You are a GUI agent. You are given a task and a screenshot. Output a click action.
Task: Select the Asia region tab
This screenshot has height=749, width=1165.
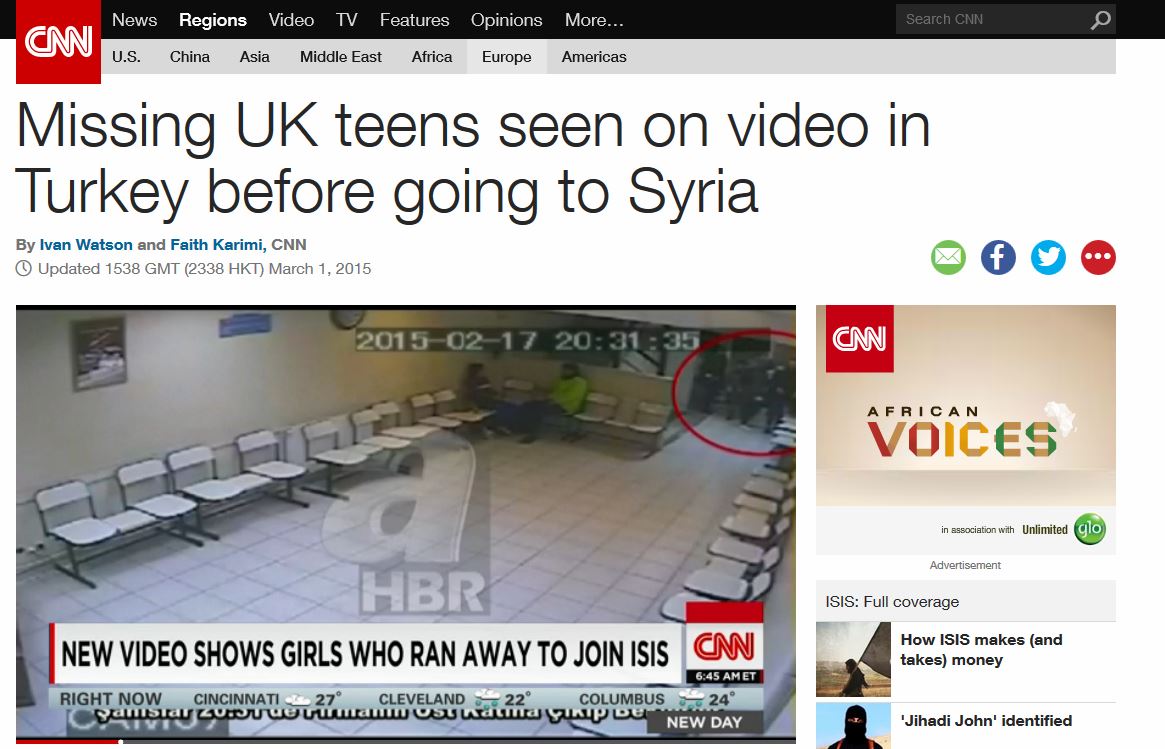pos(254,56)
